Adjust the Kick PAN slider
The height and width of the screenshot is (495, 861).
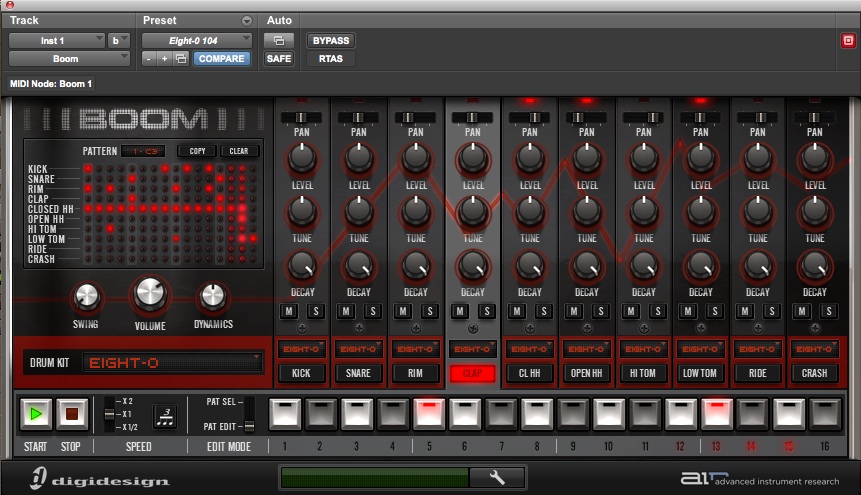point(301,118)
